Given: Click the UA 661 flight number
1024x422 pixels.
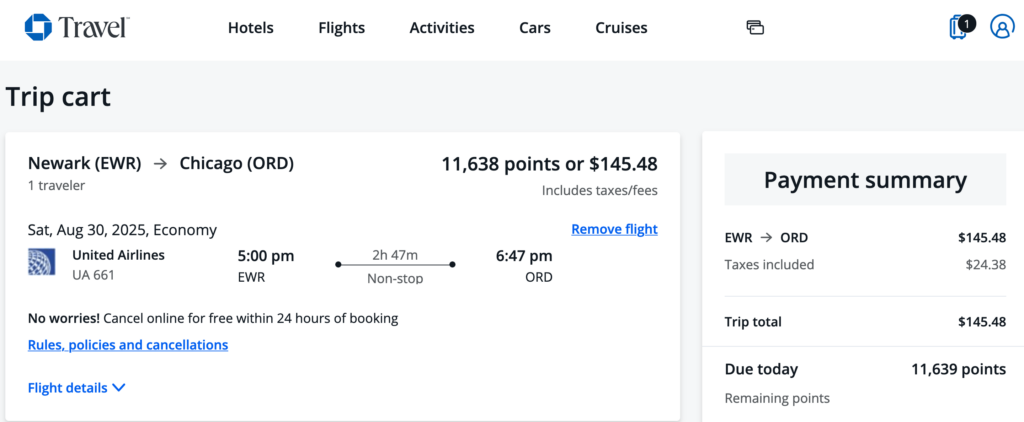Looking at the screenshot, I should coord(95,274).
